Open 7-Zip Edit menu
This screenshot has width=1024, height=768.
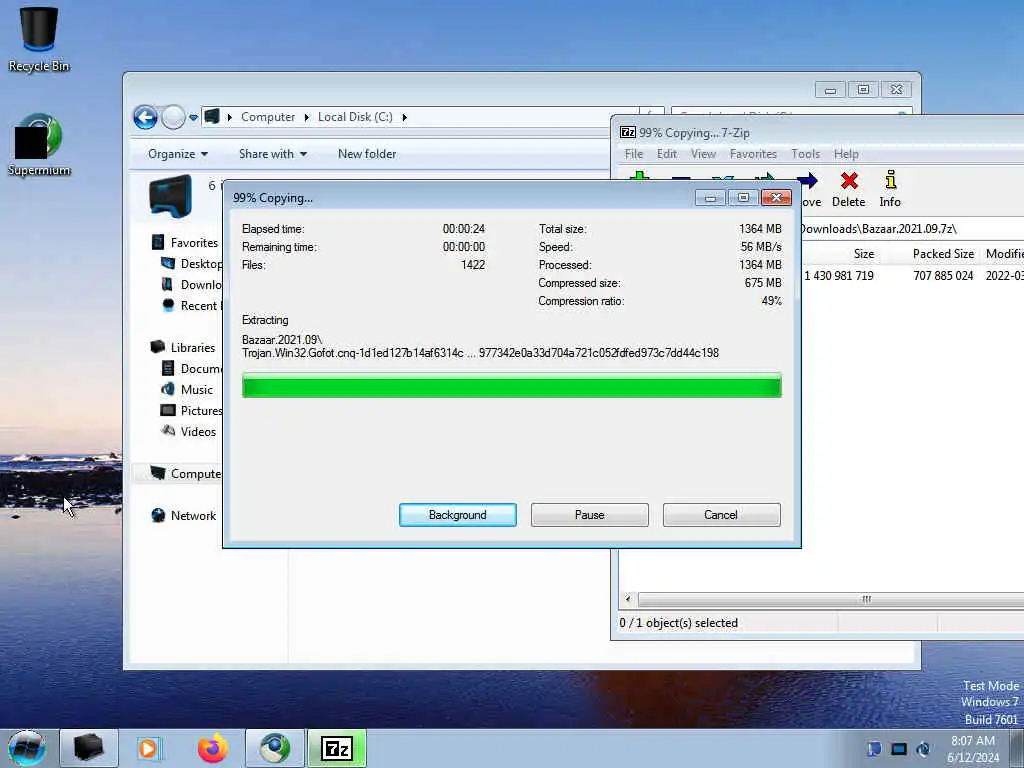tap(667, 154)
